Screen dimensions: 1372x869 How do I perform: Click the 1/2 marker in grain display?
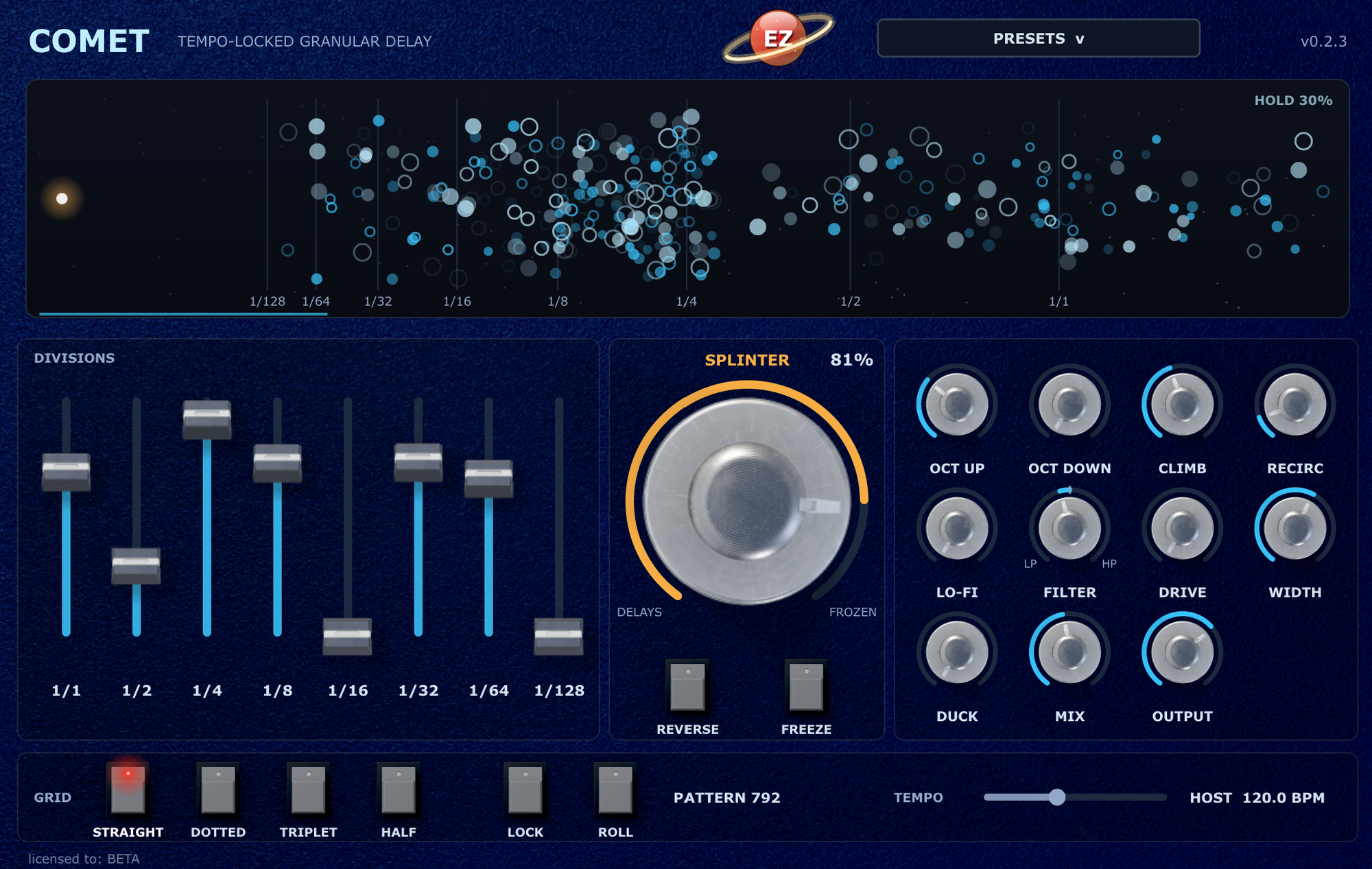[x=851, y=301]
